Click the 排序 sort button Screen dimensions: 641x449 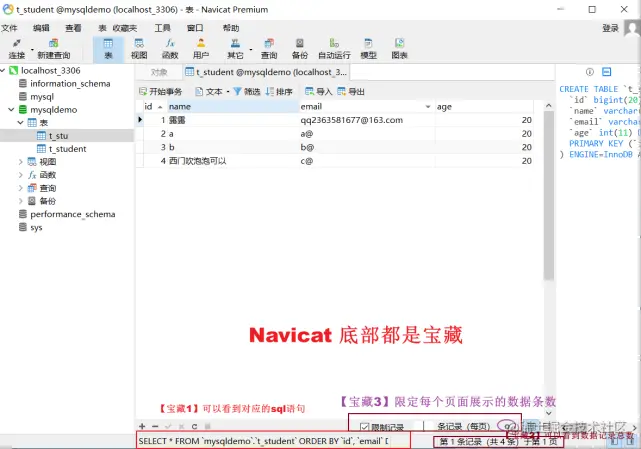(x=279, y=92)
